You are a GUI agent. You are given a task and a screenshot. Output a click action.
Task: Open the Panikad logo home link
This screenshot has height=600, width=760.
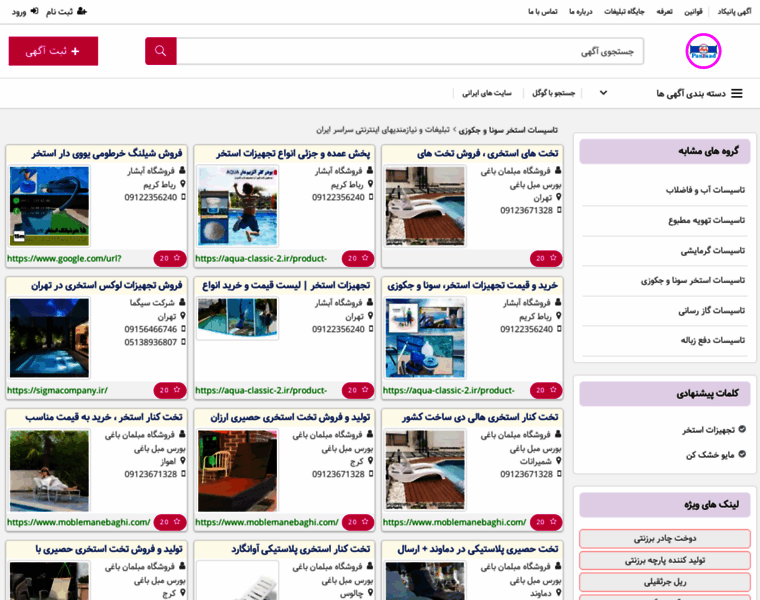[x=703, y=51]
